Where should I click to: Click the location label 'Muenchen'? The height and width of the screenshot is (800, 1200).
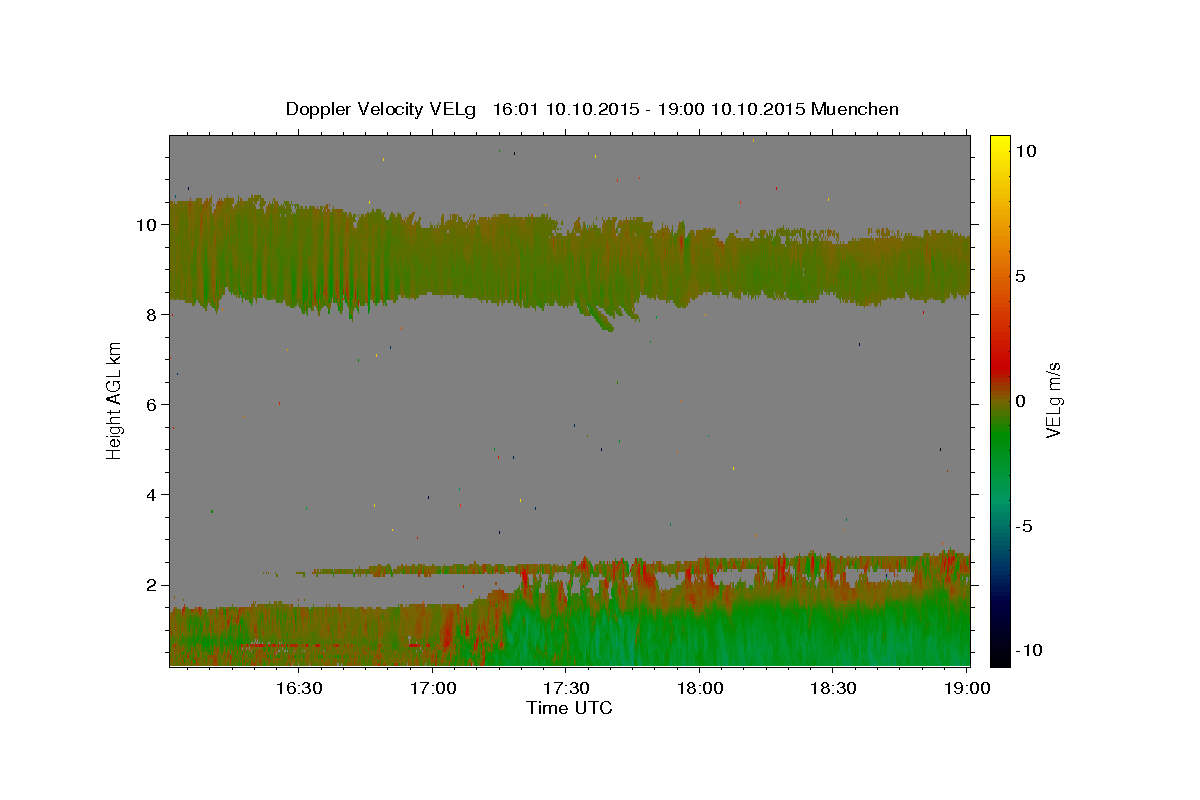tap(855, 109)
